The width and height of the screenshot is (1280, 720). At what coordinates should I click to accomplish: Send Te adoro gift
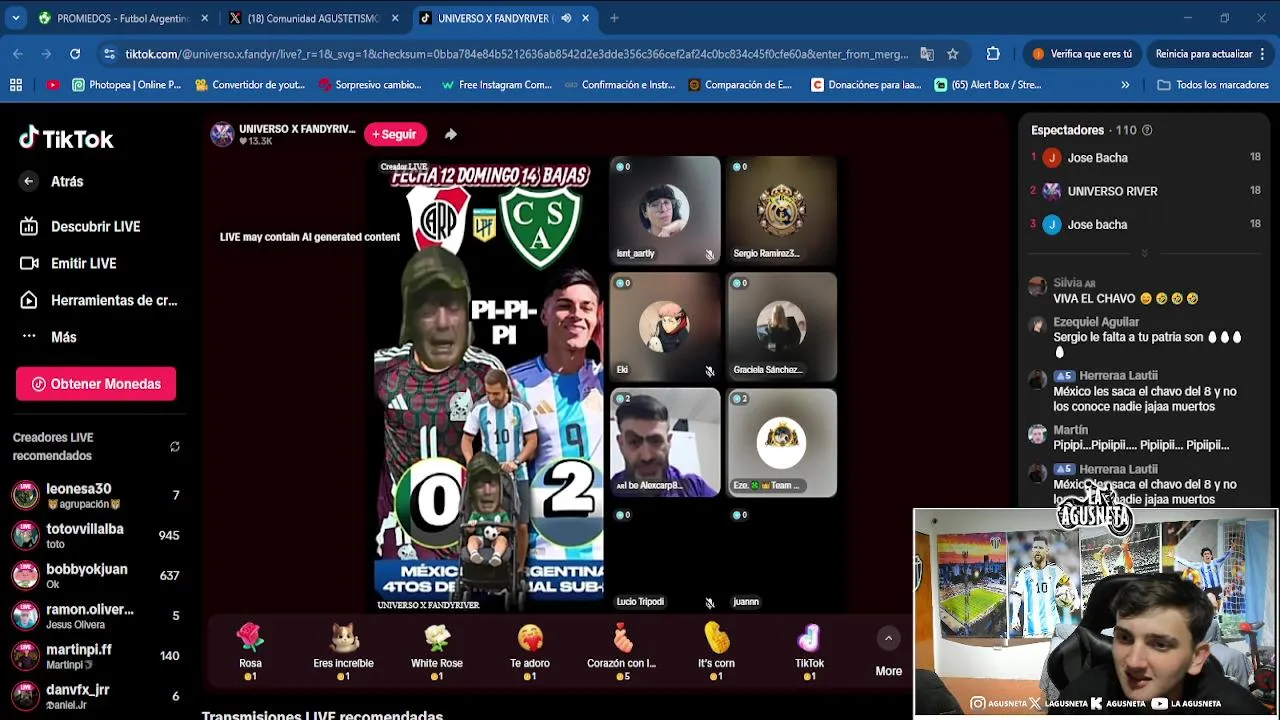(530, 651)
